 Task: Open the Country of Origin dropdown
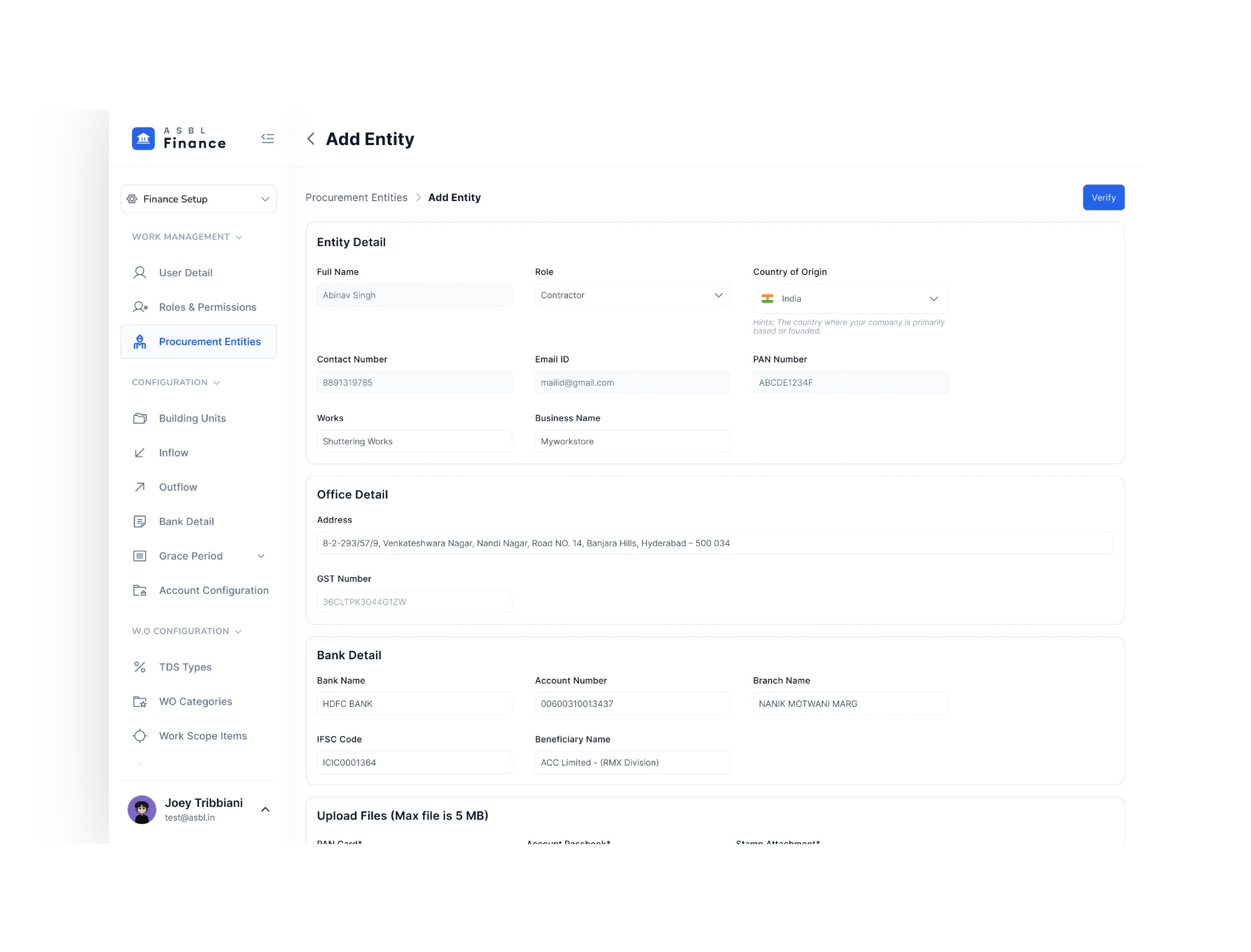850,298
